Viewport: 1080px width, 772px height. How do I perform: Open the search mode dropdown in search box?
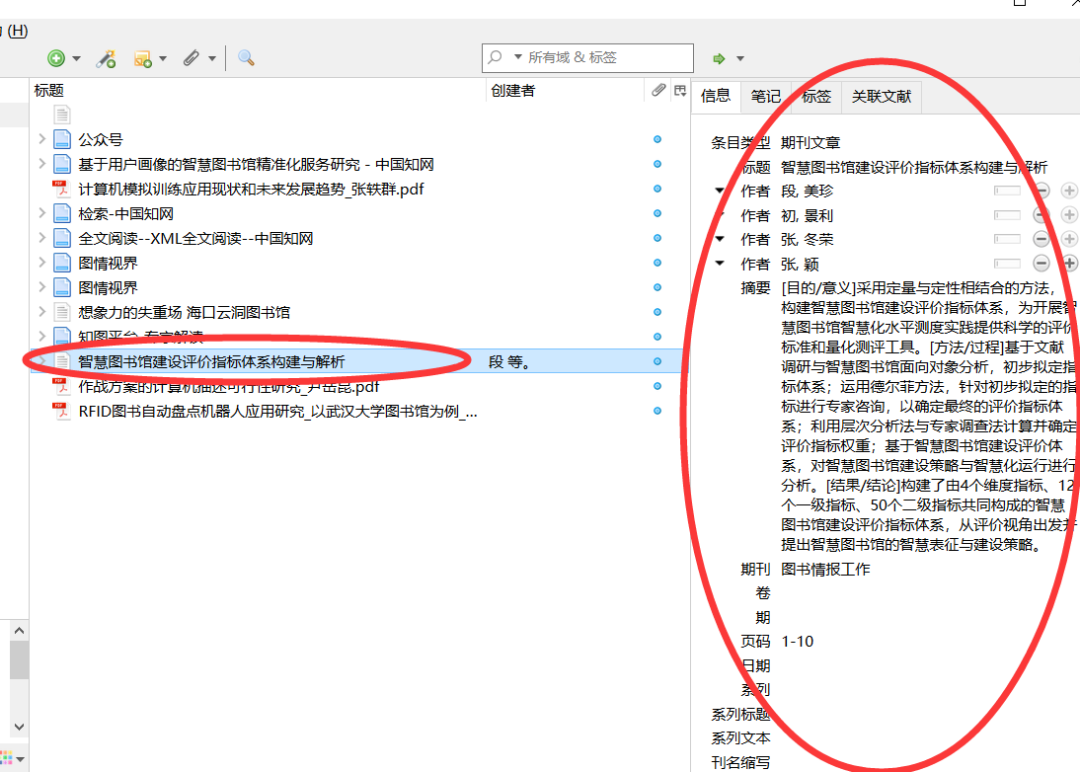(x=518, y=57)
